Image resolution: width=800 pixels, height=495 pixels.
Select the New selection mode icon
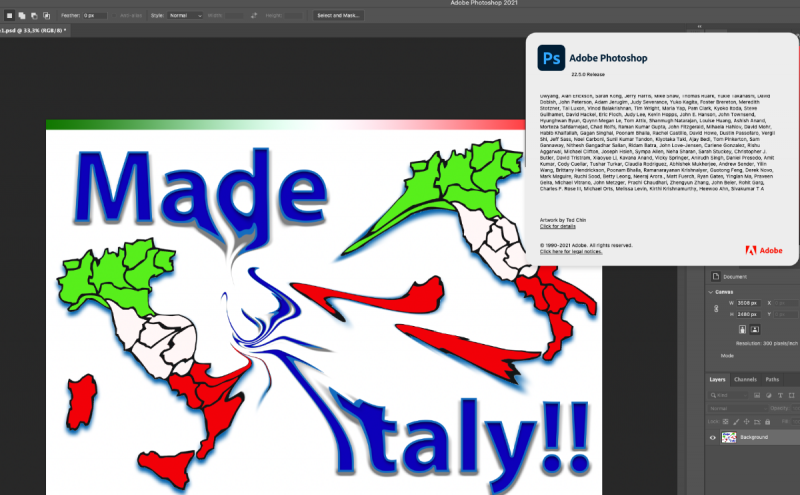[x=9, y=16]
